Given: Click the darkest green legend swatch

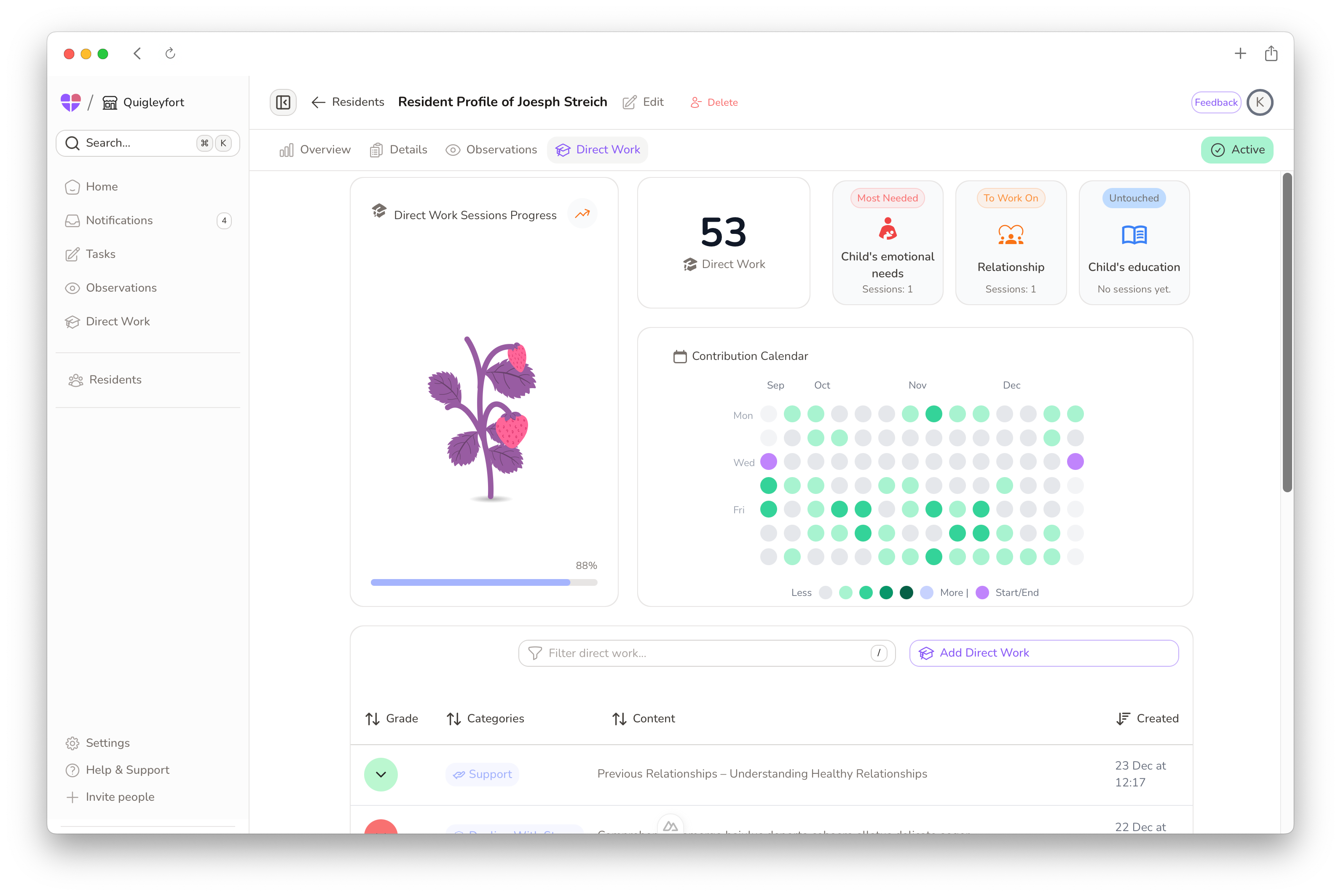Looking at the screenshot, I should (x=906, y=593).
